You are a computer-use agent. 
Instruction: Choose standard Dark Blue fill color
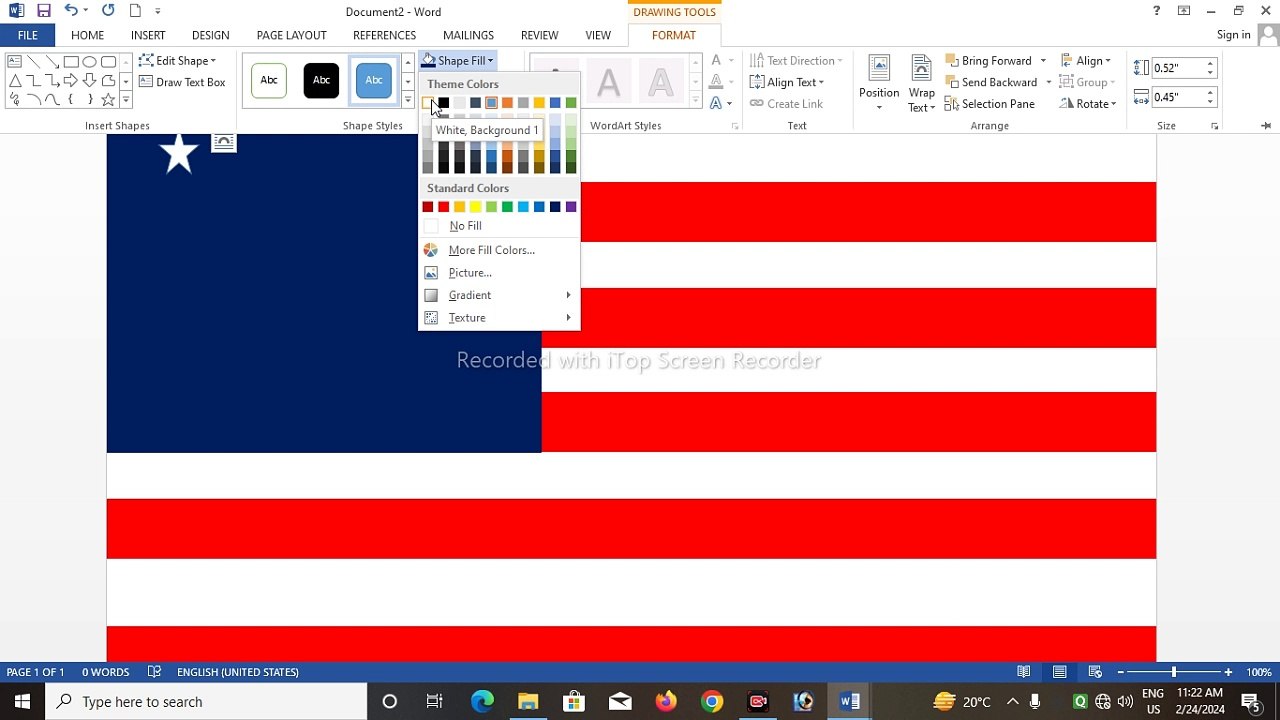[x=555, y=207]
